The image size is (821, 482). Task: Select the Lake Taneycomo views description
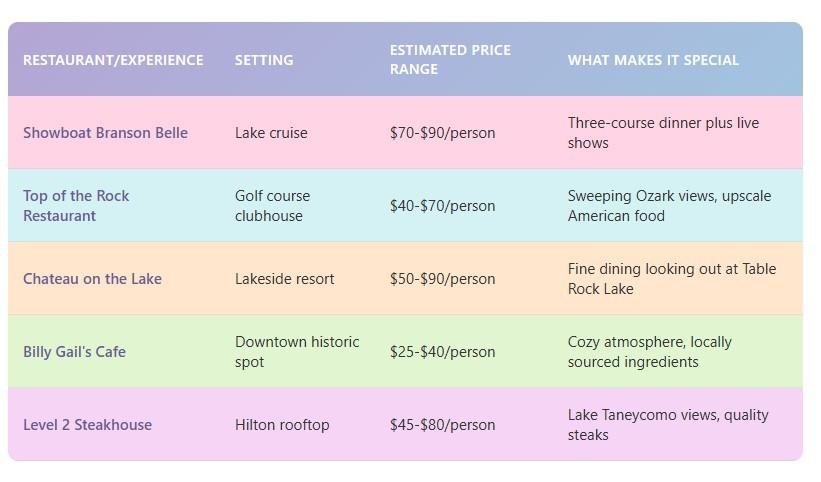668,425
